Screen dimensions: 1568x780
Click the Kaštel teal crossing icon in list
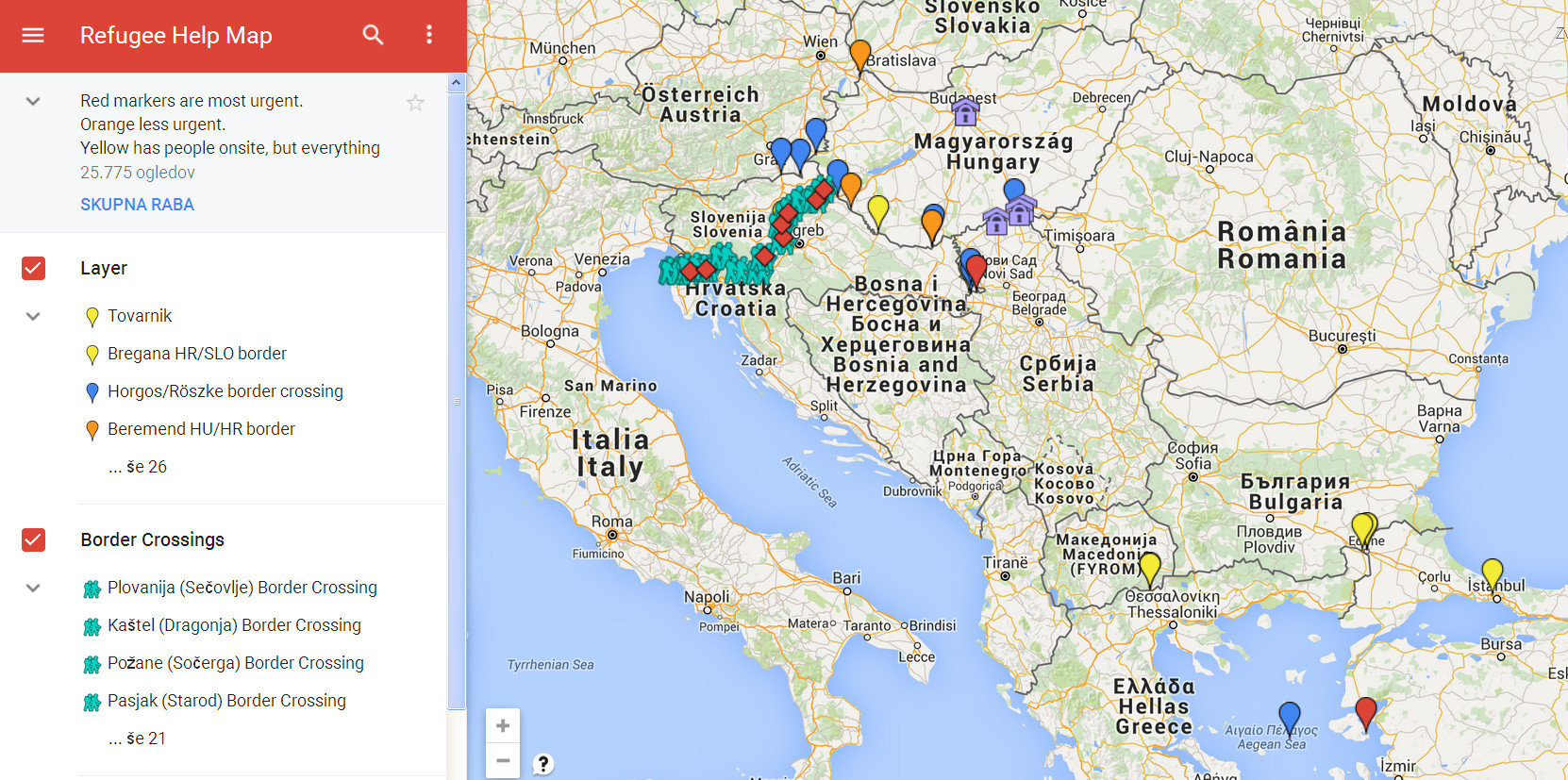pyautogui.click(x=92, y=627)
